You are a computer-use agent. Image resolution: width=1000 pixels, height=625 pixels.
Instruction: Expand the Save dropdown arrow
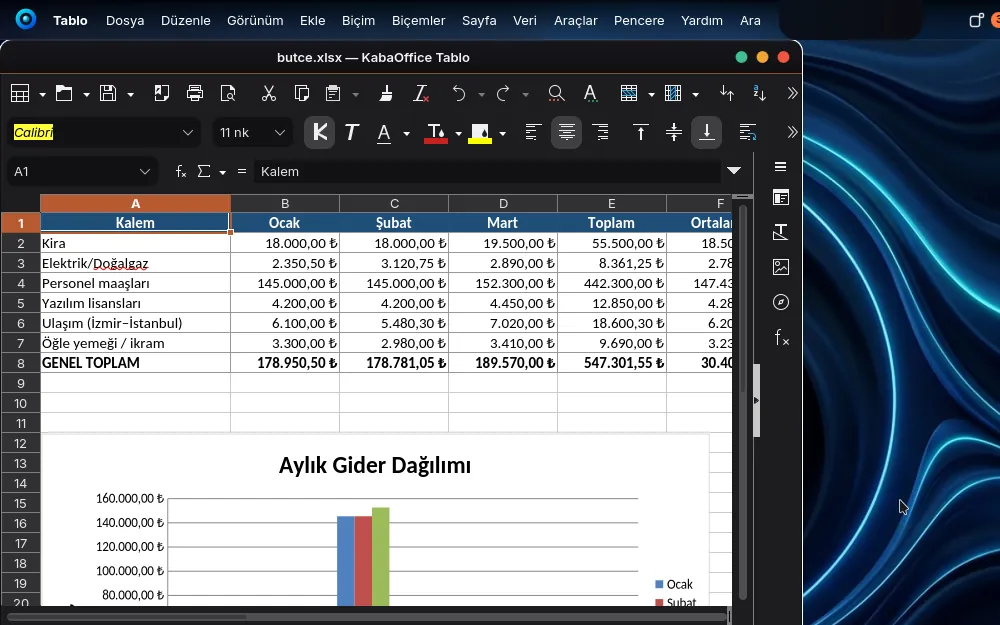[130, 94]
